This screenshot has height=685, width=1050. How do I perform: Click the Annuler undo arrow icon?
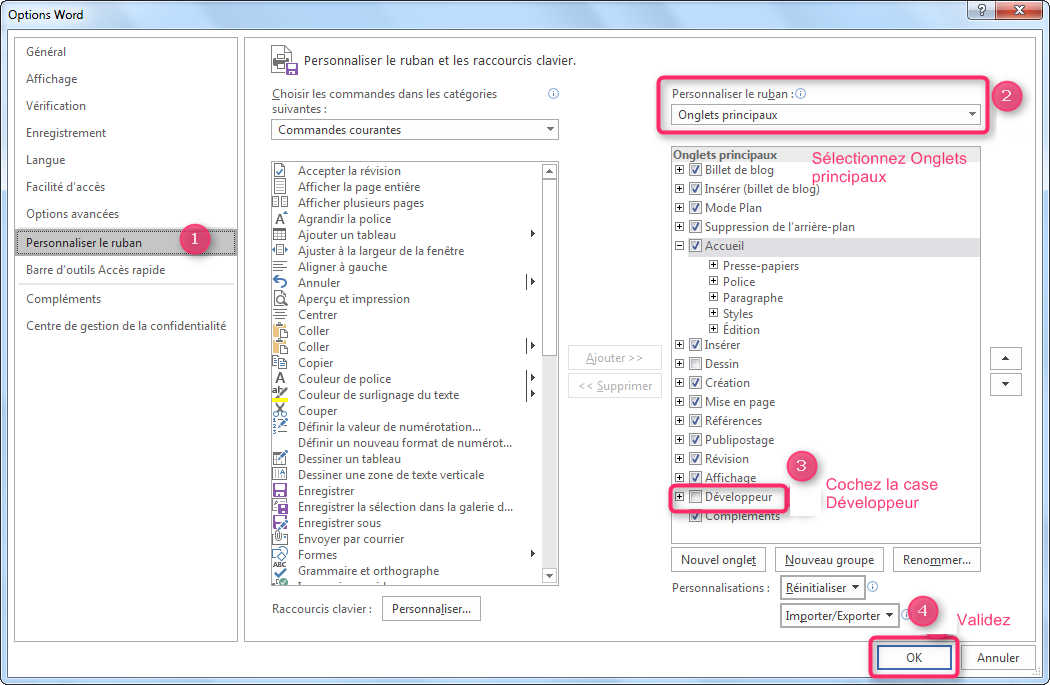pyautogui.click(x=280, y=283)
